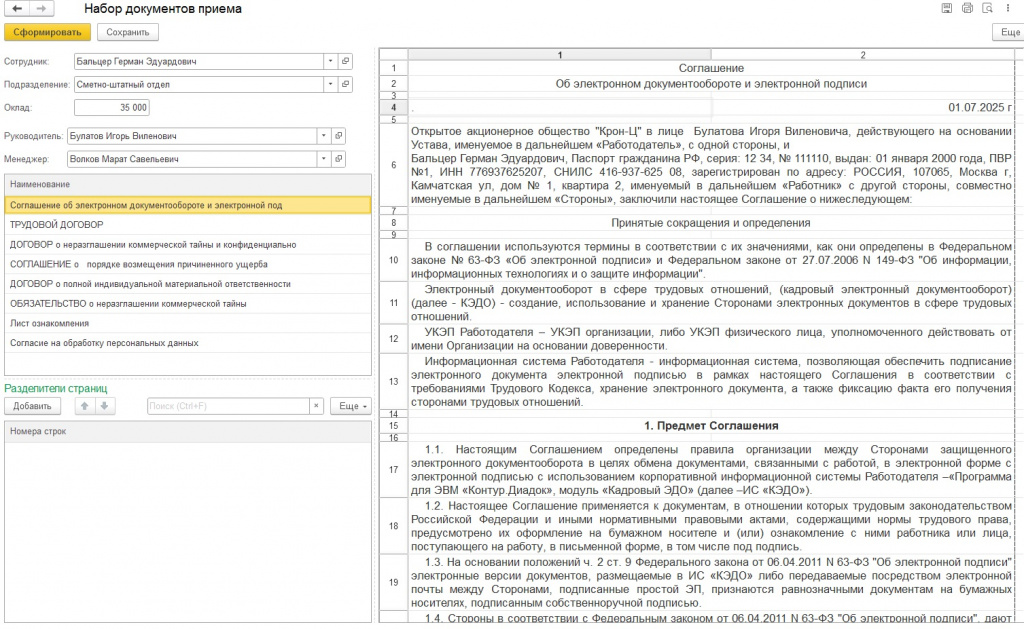Screen dimensions: 1024x629
Task: Select СОГЛАШЕНИЕ о порядке возмещения ущерба row
Action: tap(188, 264)
